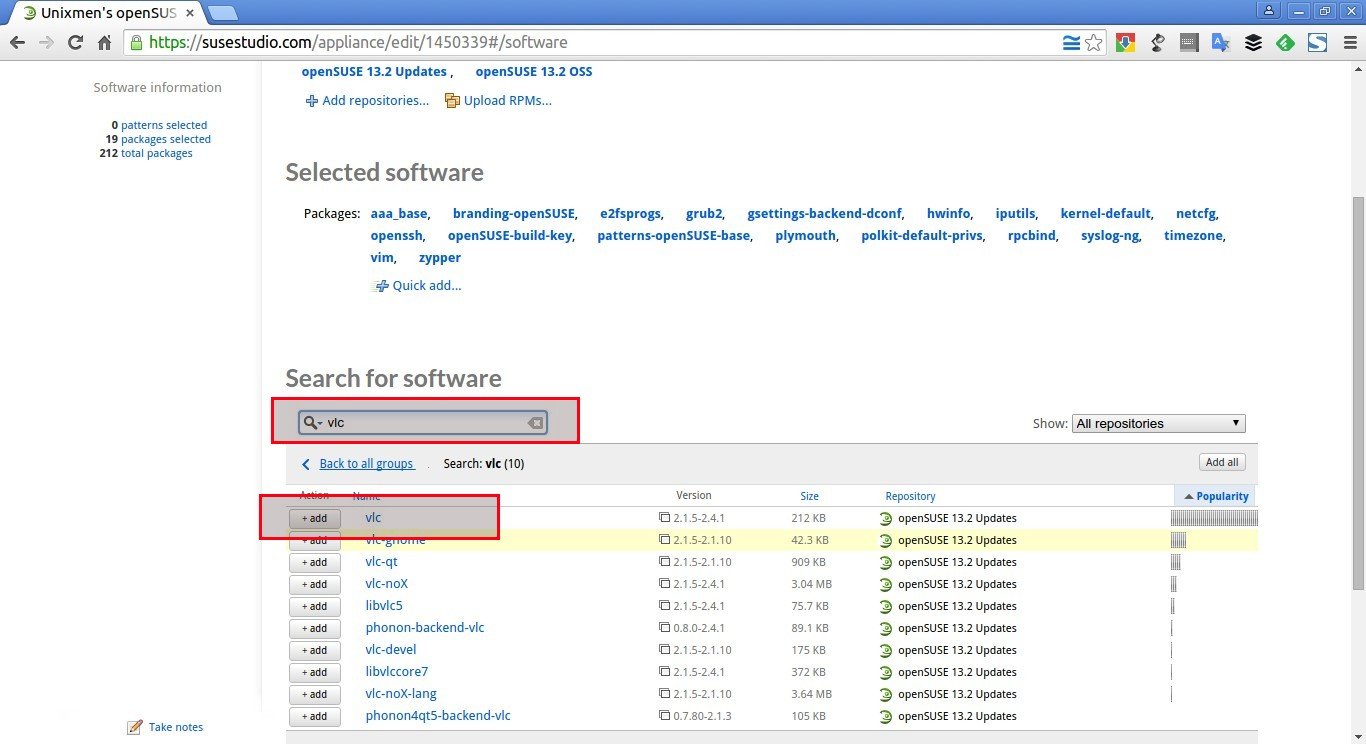Image resolution: width=1366 pixels, height=744 pixels.
Task: Open the patterns-openSUSE-base package link
Action: tap(673, 235)
